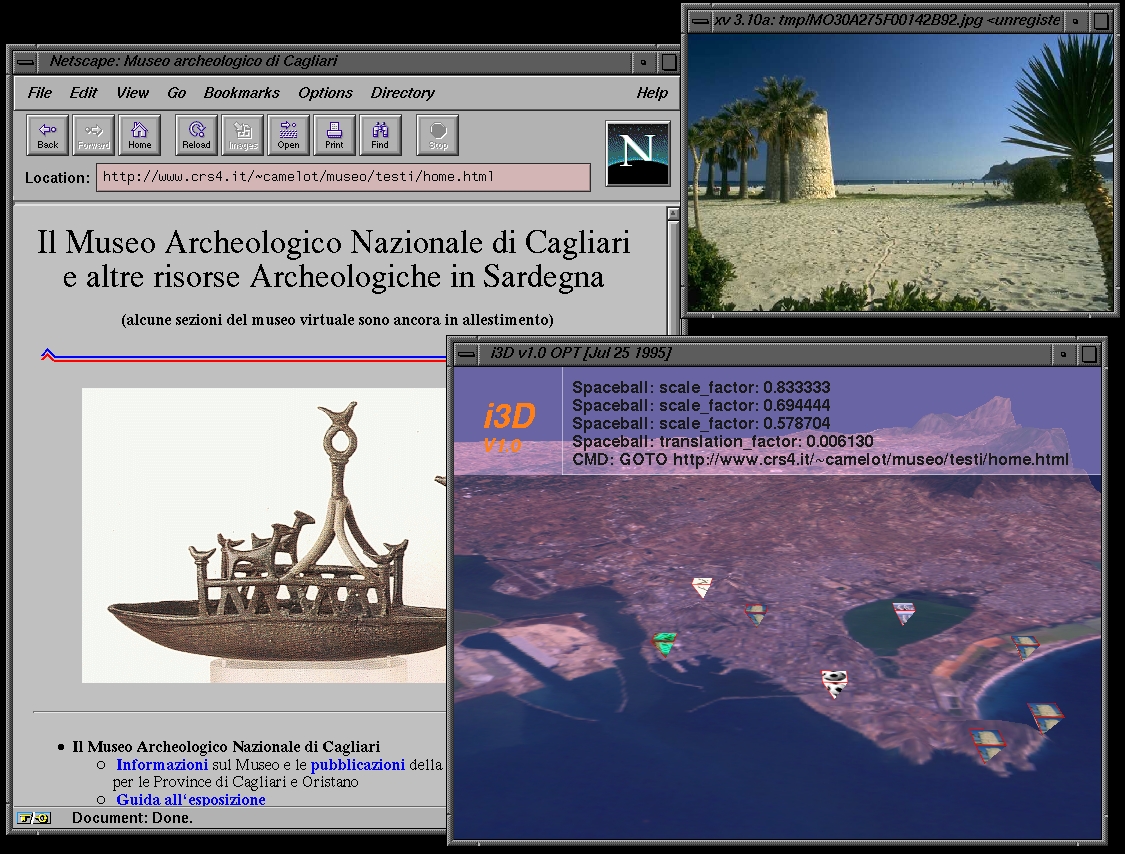
Task: Click the "Spaceball: scale_factor: 0.578704" line
Action: click(x=701, y=424)
